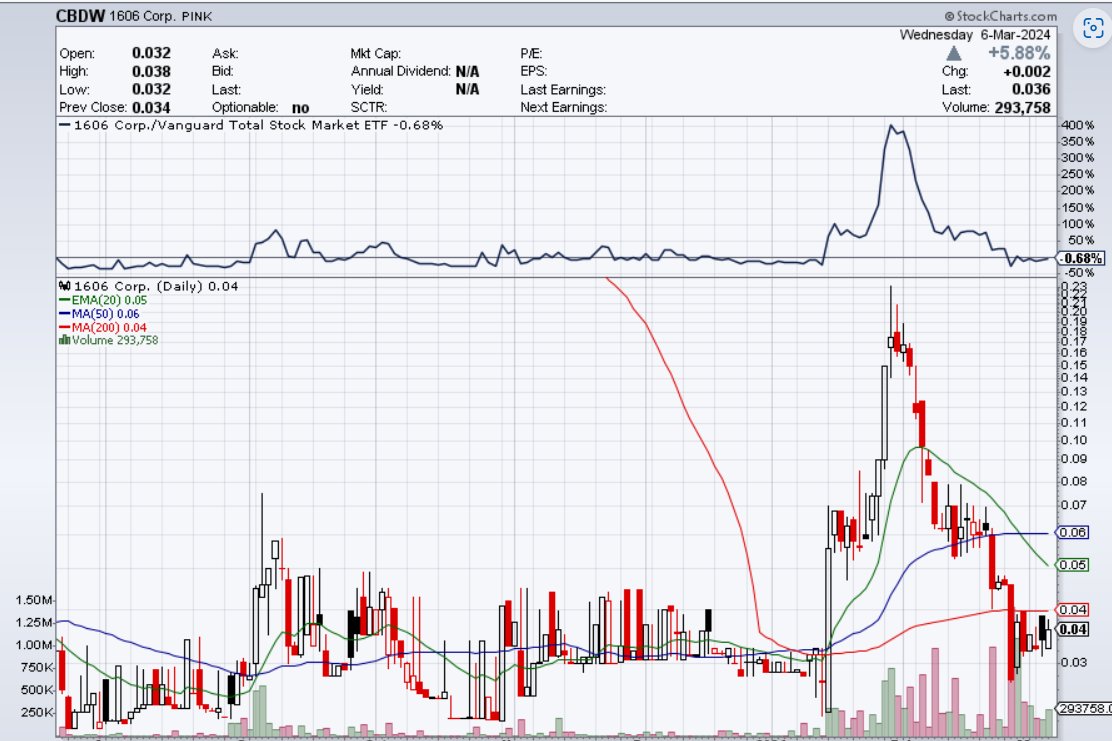This screenshot has width=1112, height=741.
Task: Click the High 0.038 value
Action: [x=151, y=72]
